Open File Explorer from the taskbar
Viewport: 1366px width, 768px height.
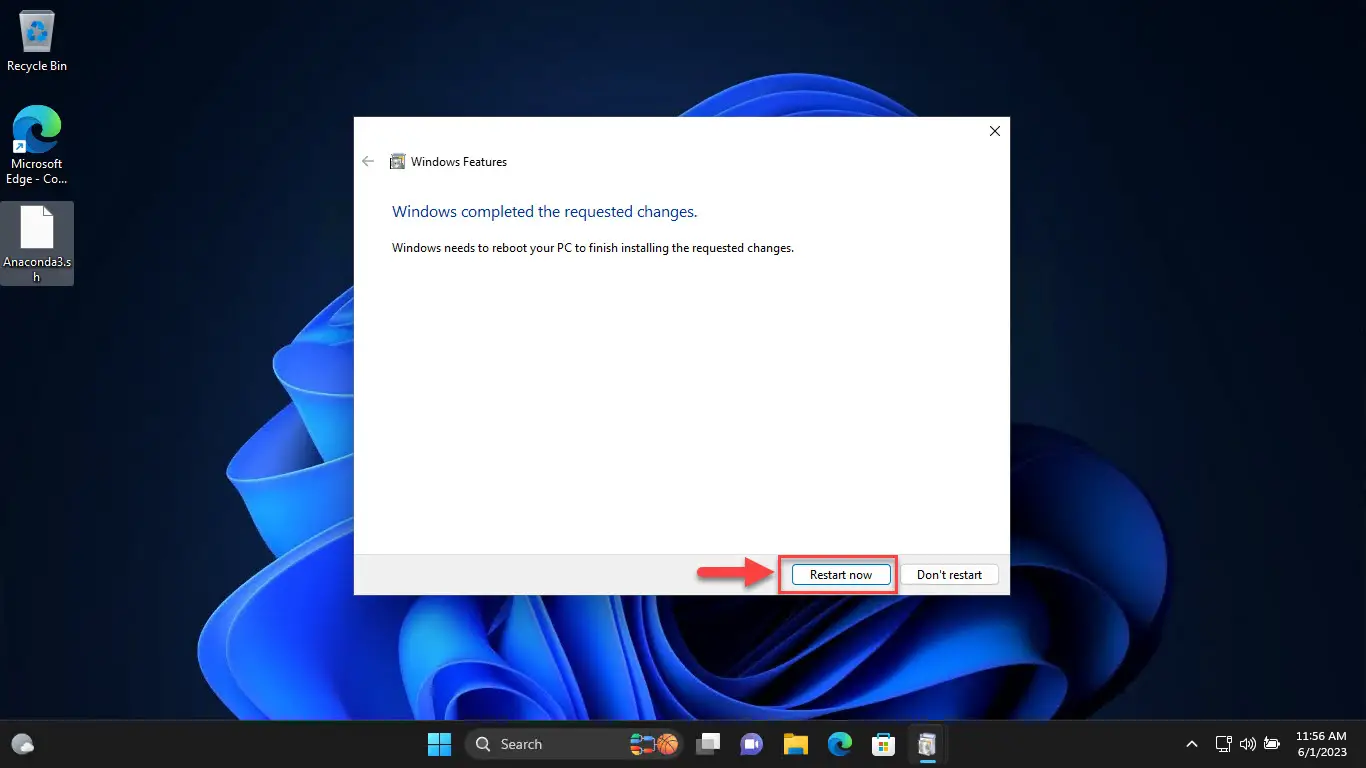point(795,744)
